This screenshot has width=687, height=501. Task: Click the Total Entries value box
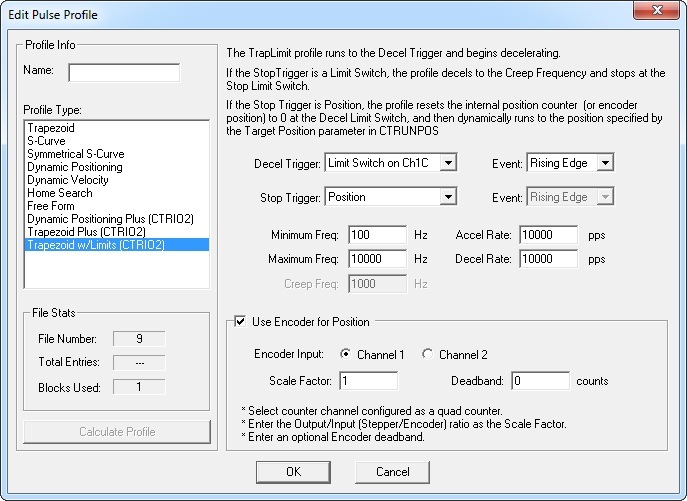pos(139,362)
